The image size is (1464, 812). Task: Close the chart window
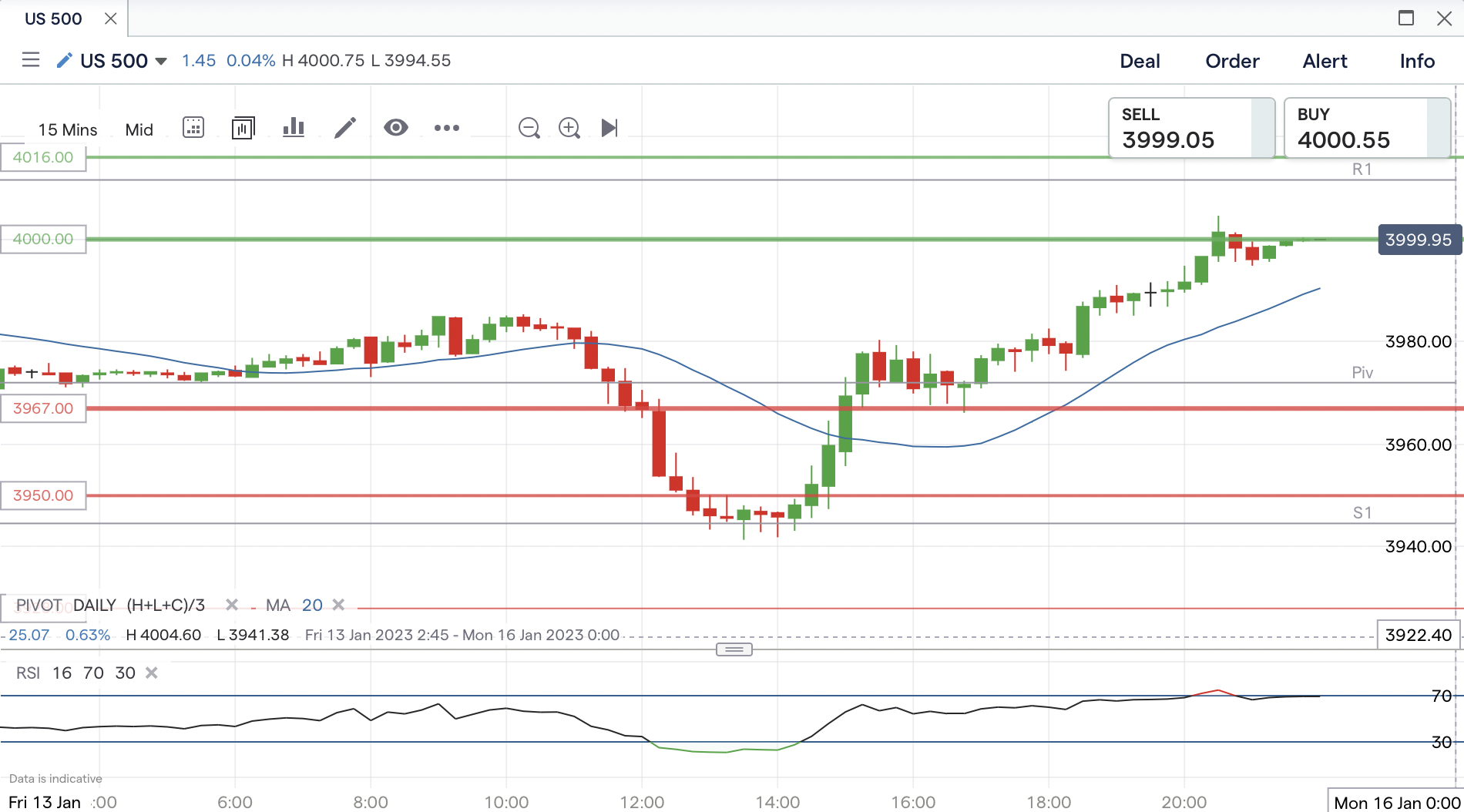1445,18
